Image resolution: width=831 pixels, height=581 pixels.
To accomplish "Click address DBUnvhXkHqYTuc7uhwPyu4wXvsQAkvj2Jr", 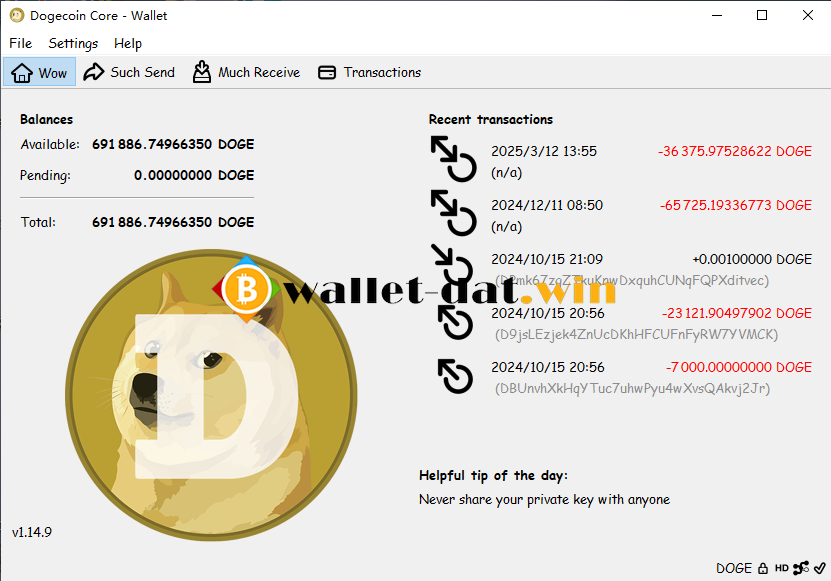I will point(632,389).
